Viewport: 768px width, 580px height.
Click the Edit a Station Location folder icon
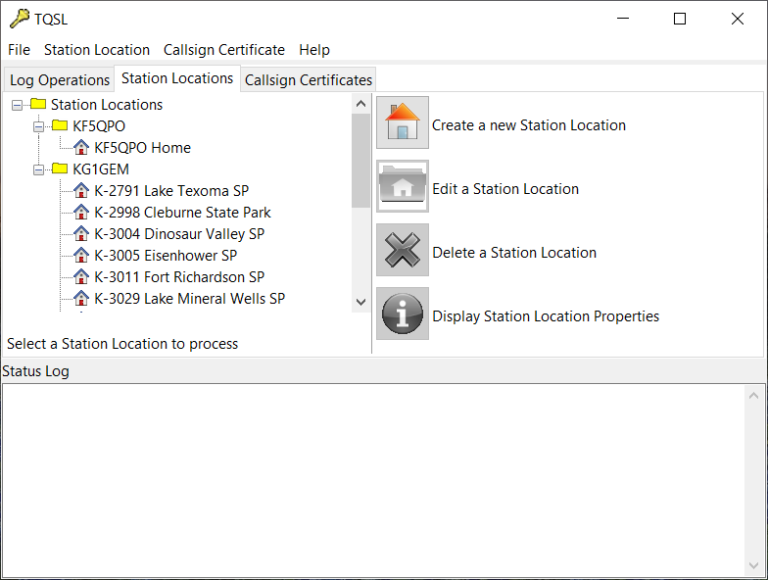click(402, 187)
